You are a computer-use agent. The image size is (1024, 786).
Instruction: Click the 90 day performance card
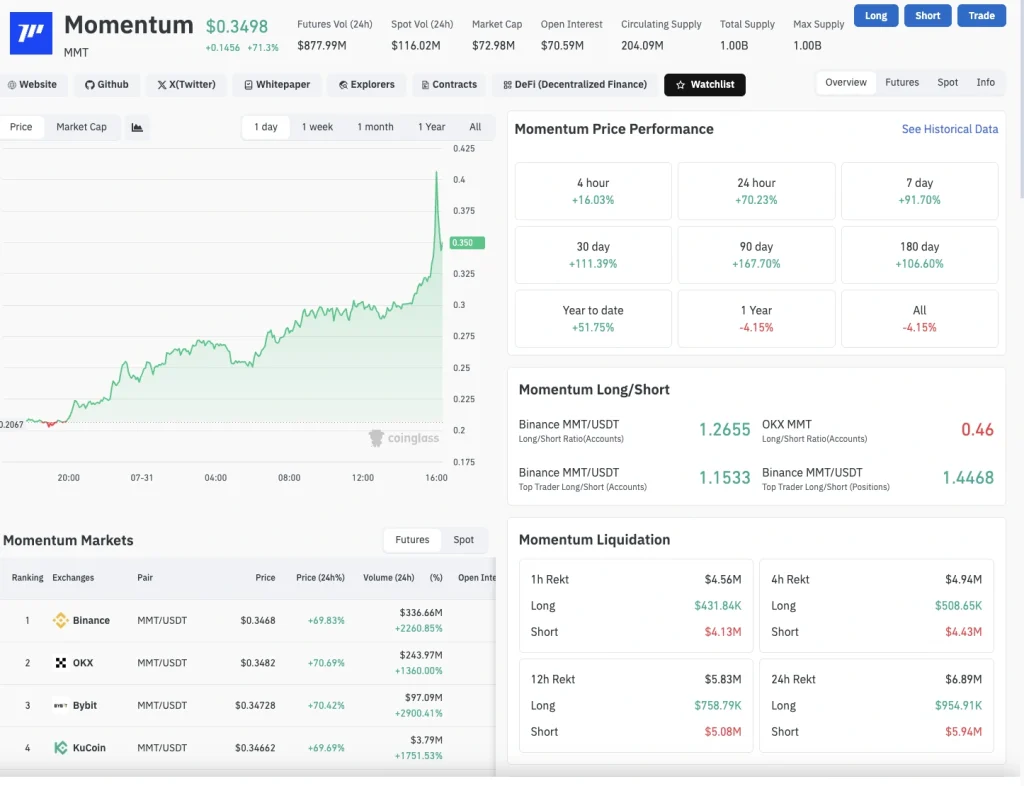[x=756, y=255]
